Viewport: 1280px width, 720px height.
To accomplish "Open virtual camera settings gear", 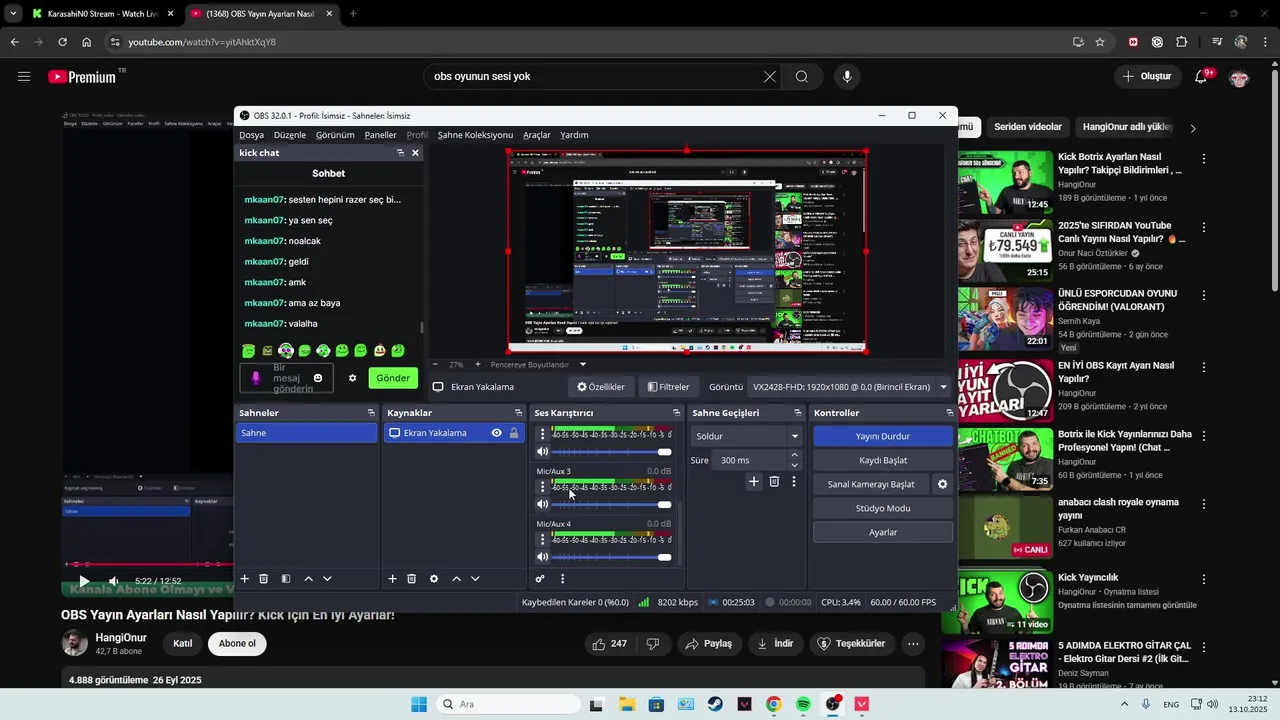I will (942, 484).
